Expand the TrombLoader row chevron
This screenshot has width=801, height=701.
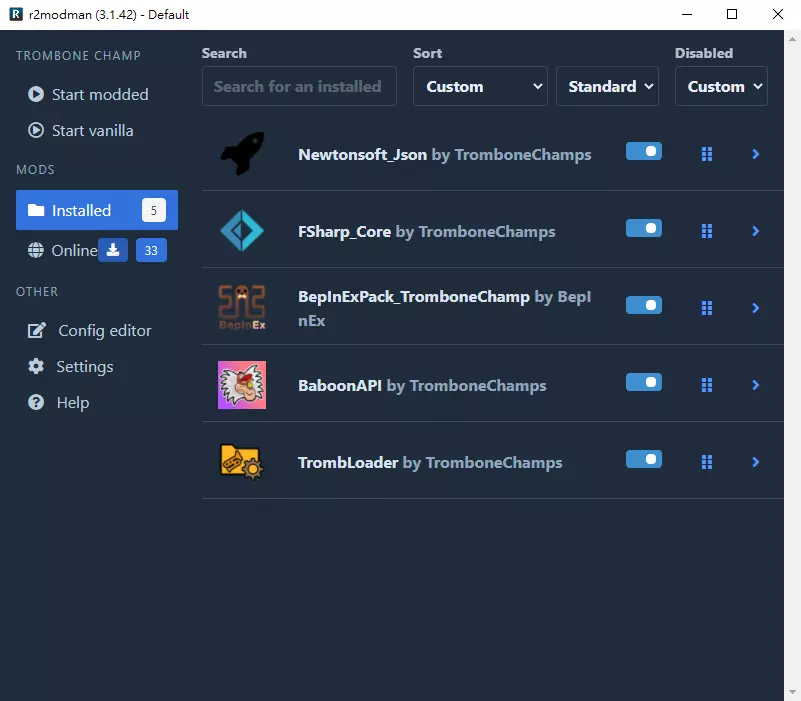point(756,462)
